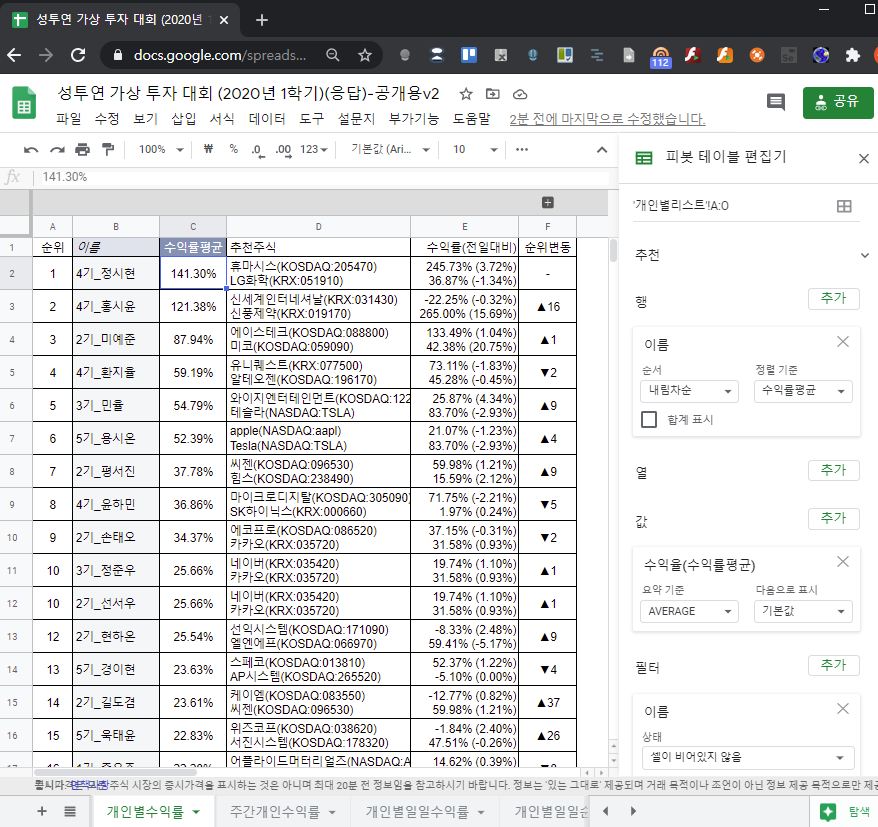Image resolution: width=878 pixels, height=827 pixels.
Task: Select the paint format tool
Action: point(108,149)
